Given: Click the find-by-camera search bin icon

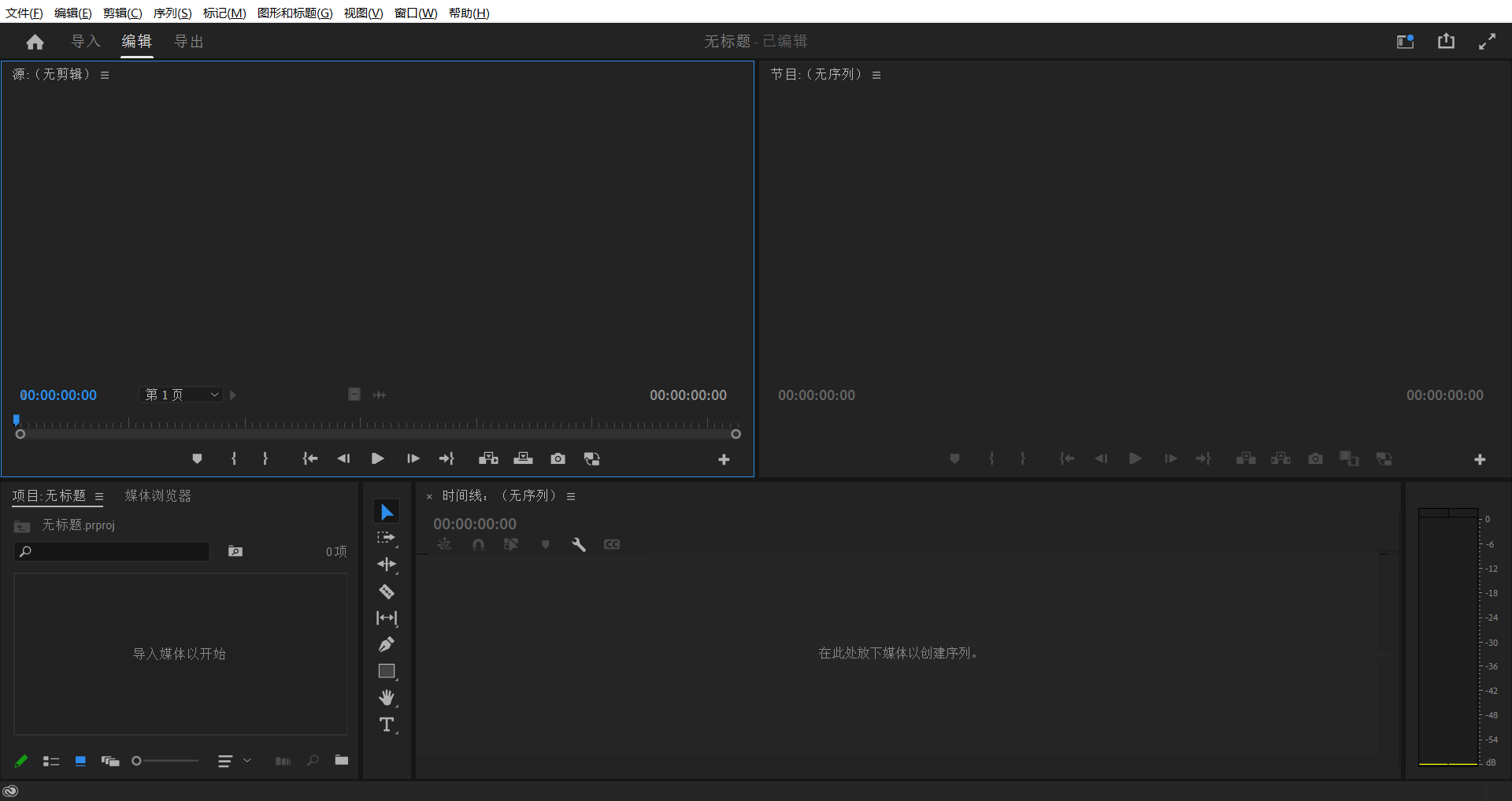Looking at the screenshot, I should point(235,551).
